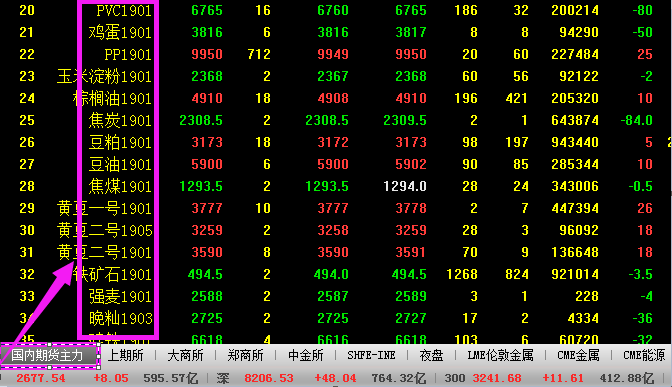
Task: Click Shanghai index value 2677.54
Action: coord(41,378)
